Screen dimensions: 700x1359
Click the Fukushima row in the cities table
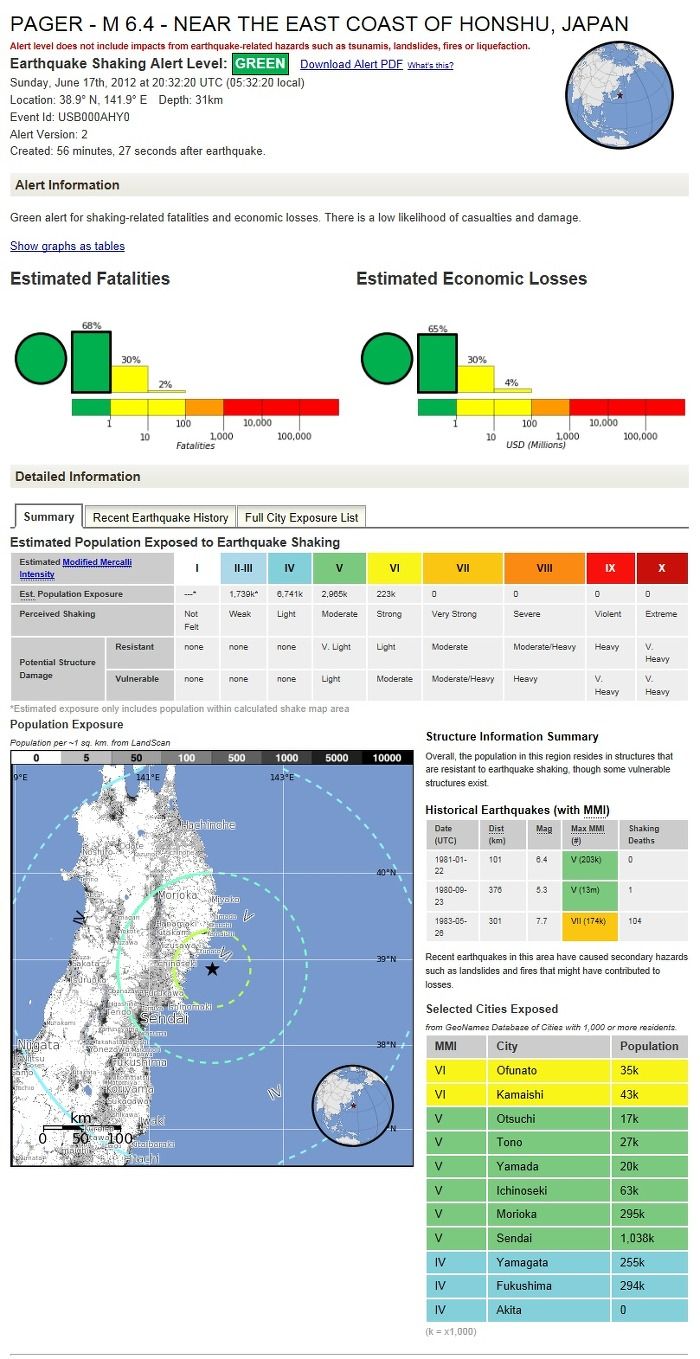tap(557, 1286)
